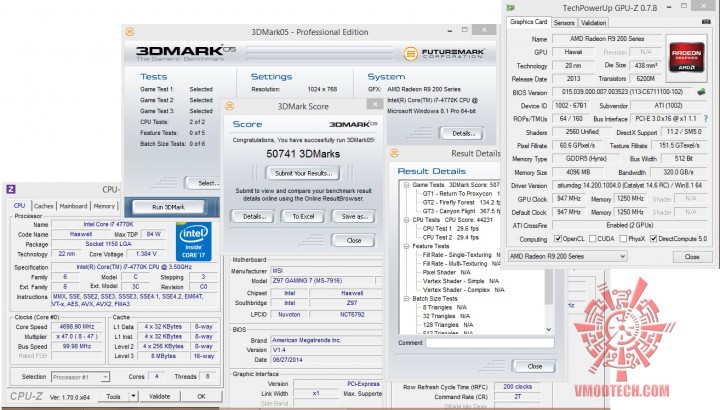Collapse the Feature Tests tree node
The image size is (720, 410).
click(x=406, y=246)
